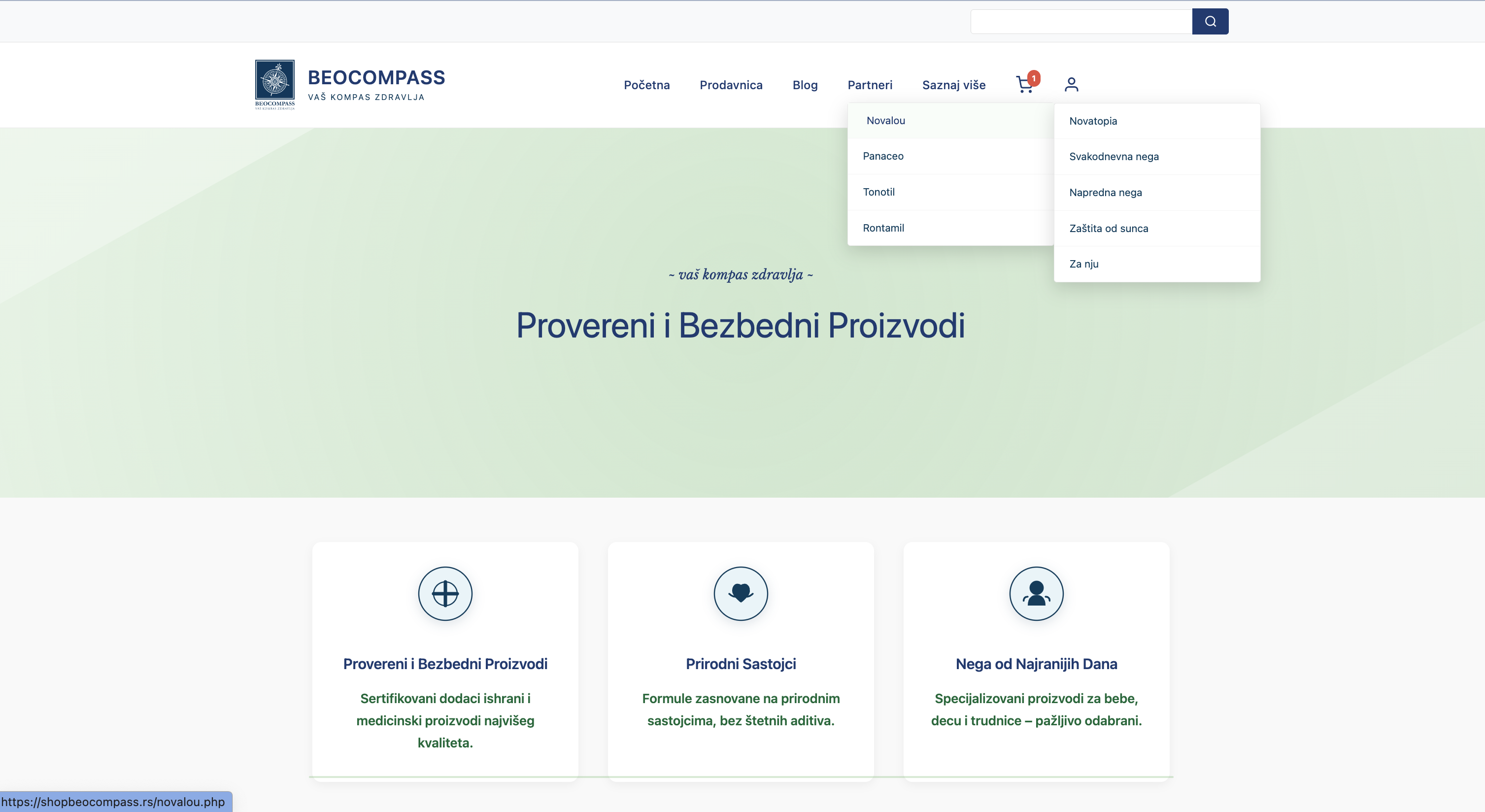Select Rontamil in the Partneri dropdown
Screen dimensions: 1485x812
tap(950, 228)
